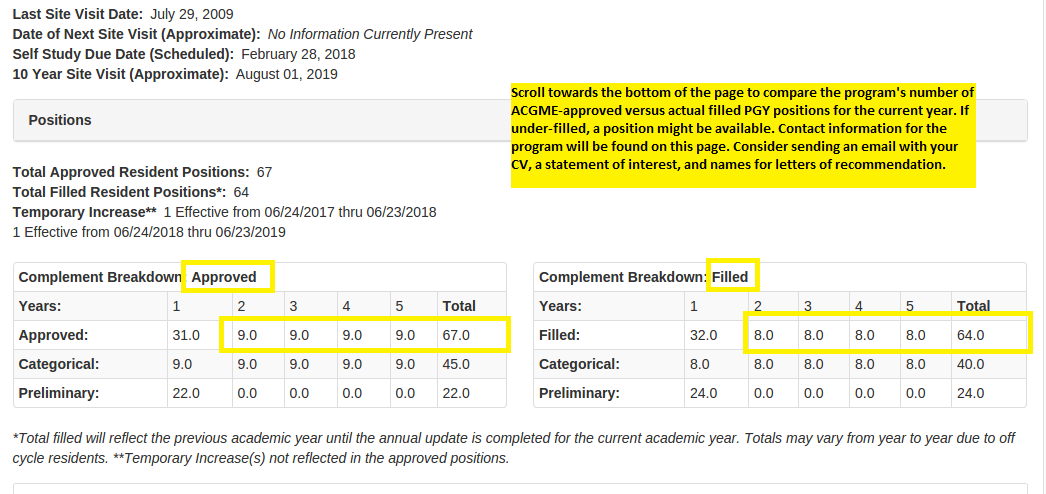Expand the Positions panel header

point(60,120)
